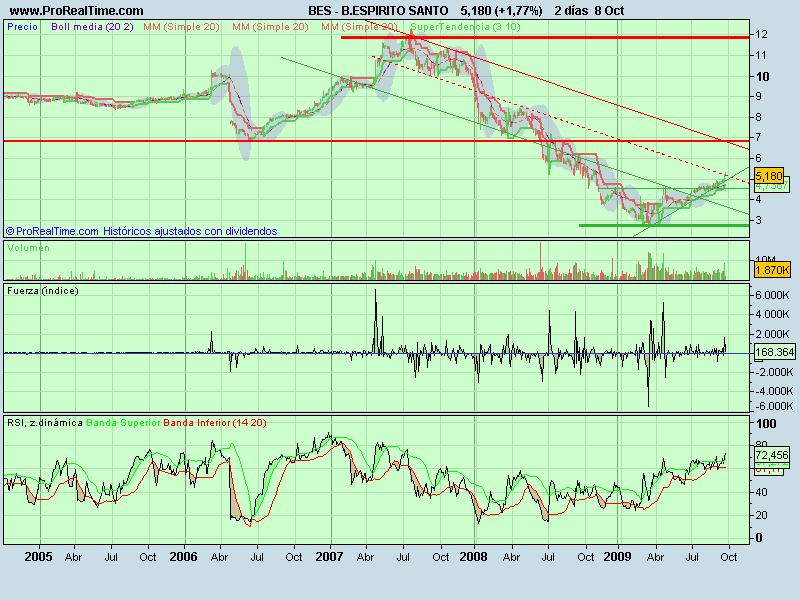Click the 'RSI, z.dinámica' panel label
The height and width of the screenshot is (600, 800).
pos(45,422)
